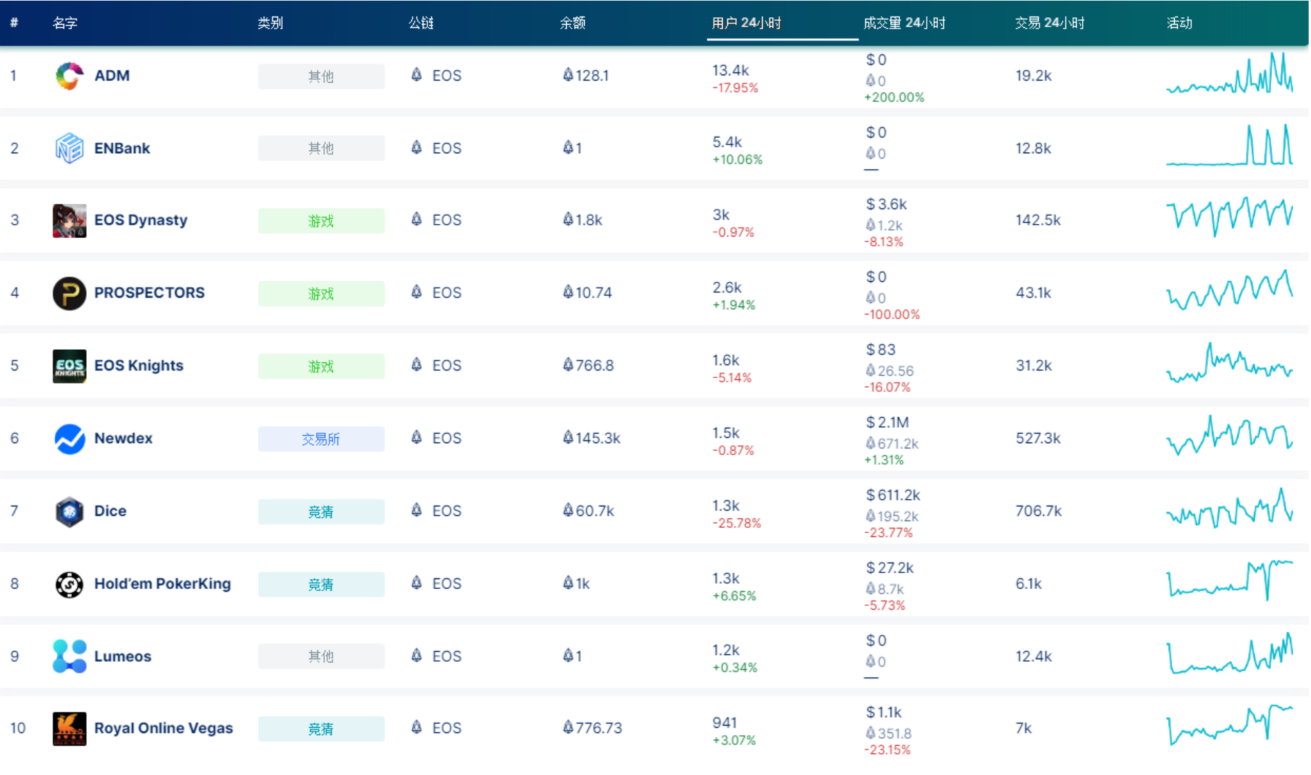
Task: Click the 13.4k users value for ADM
Action: pyautogui.click(x=730, y=70)
